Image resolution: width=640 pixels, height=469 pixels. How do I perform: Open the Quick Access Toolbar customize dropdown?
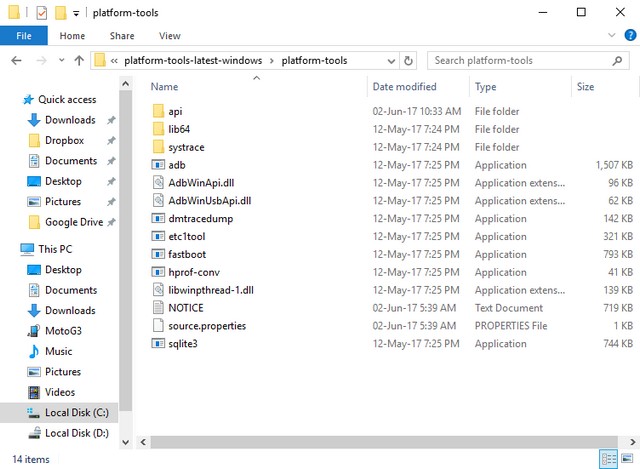pyautogui.click(x=76, y=13)
